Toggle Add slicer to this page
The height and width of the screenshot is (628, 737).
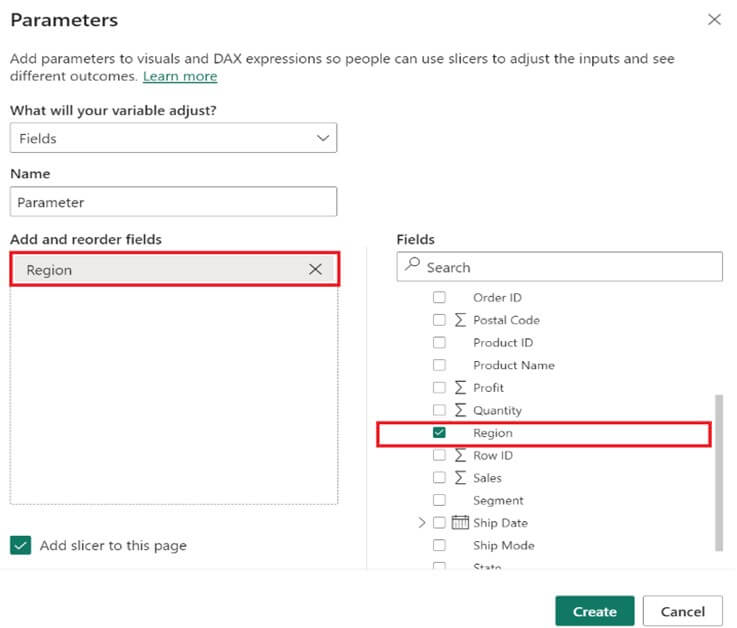[x=21, y=545]
